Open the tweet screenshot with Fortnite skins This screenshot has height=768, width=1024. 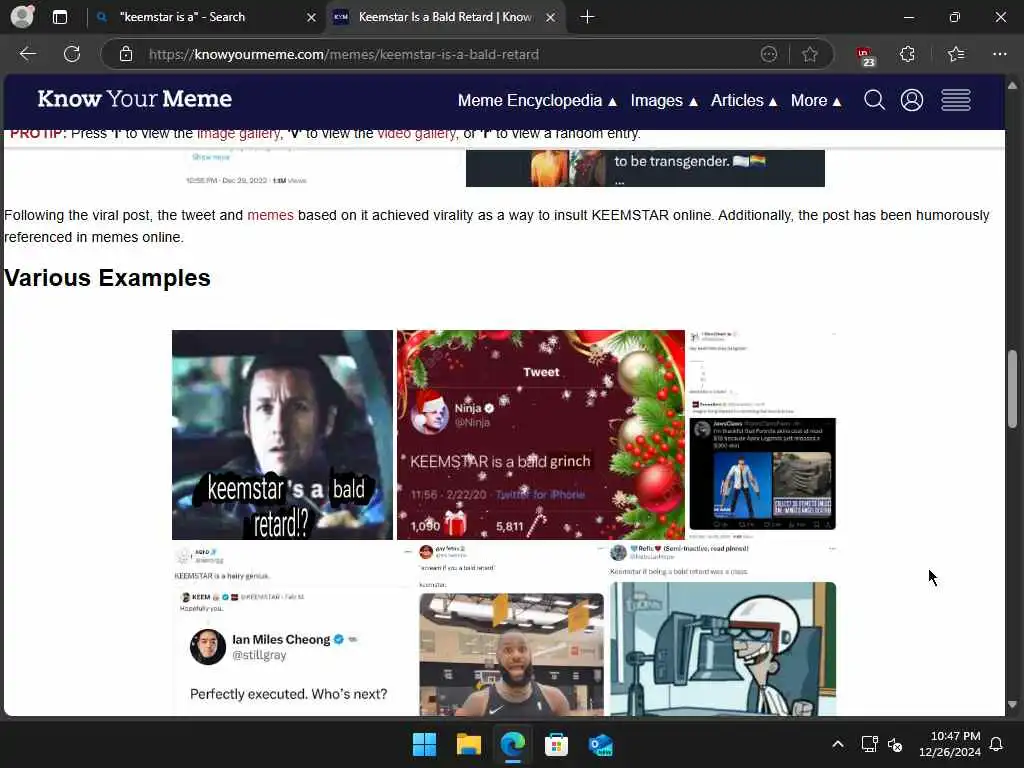762,434
